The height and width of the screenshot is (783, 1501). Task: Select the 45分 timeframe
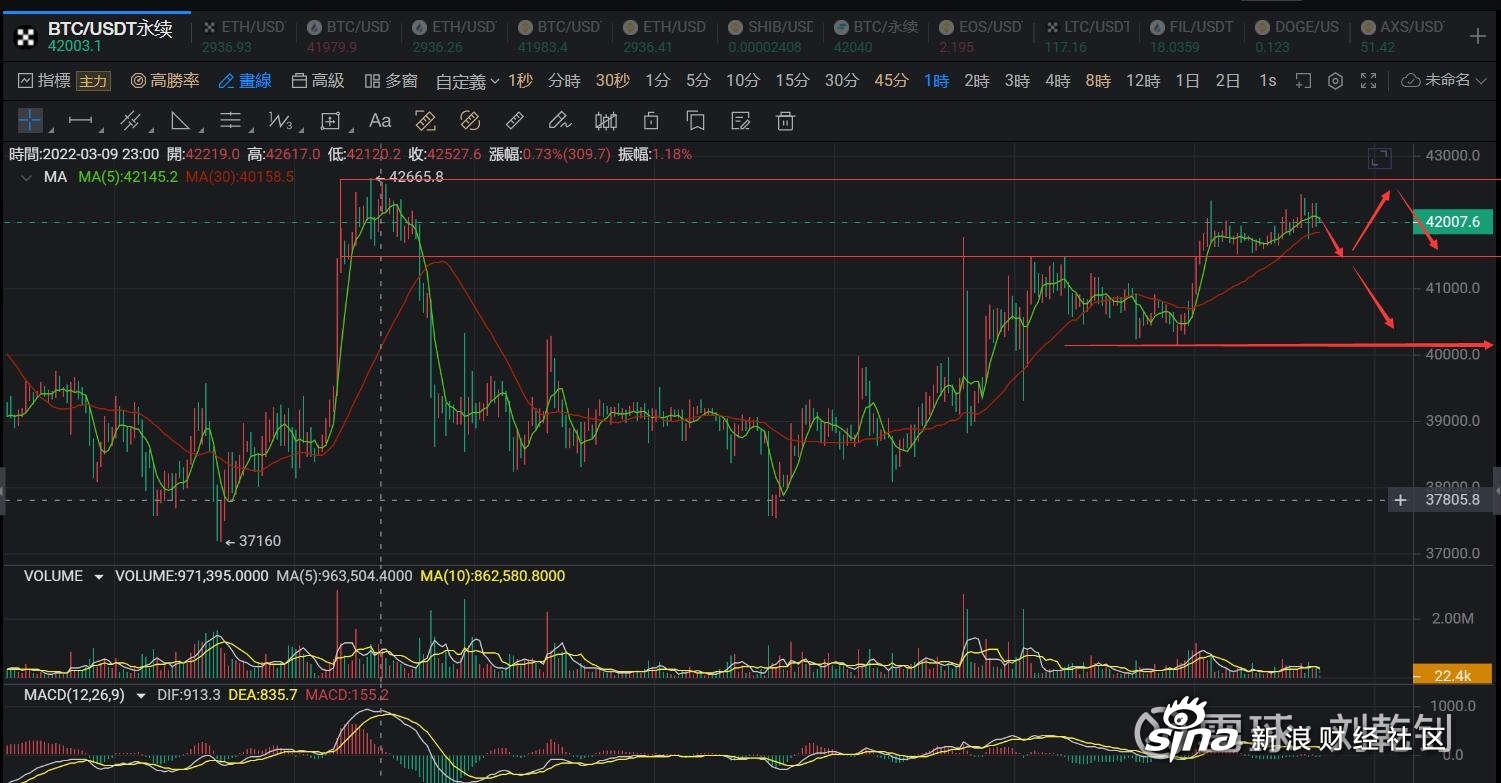pos(891,80)
